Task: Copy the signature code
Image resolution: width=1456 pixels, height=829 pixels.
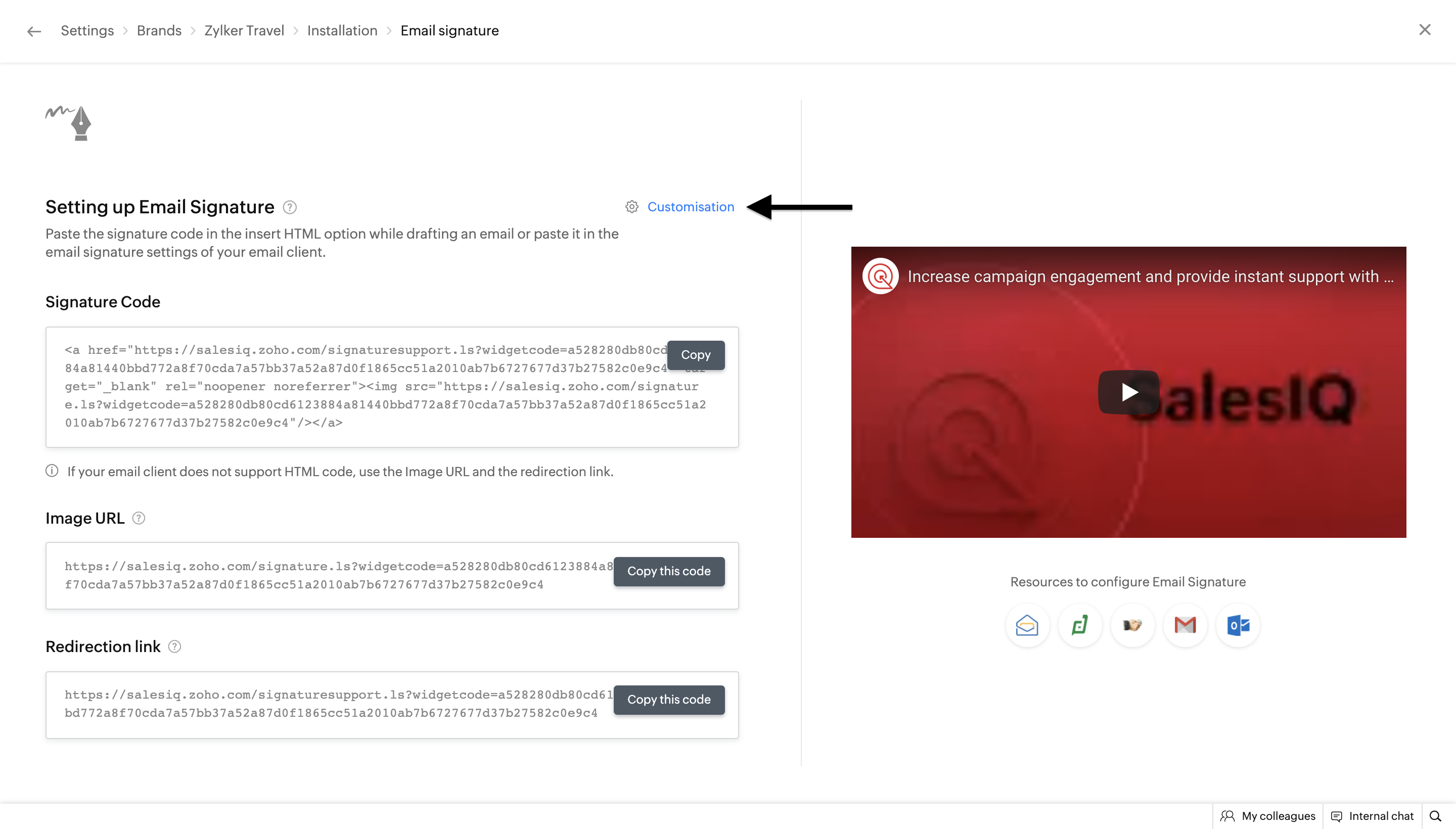Action: [x=695, y=355]
